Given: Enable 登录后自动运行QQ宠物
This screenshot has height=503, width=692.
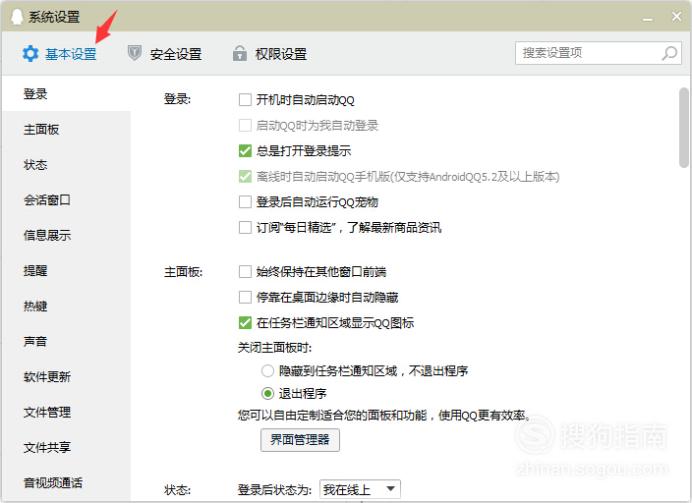Looking at the screenshot, I should (245, 202).
